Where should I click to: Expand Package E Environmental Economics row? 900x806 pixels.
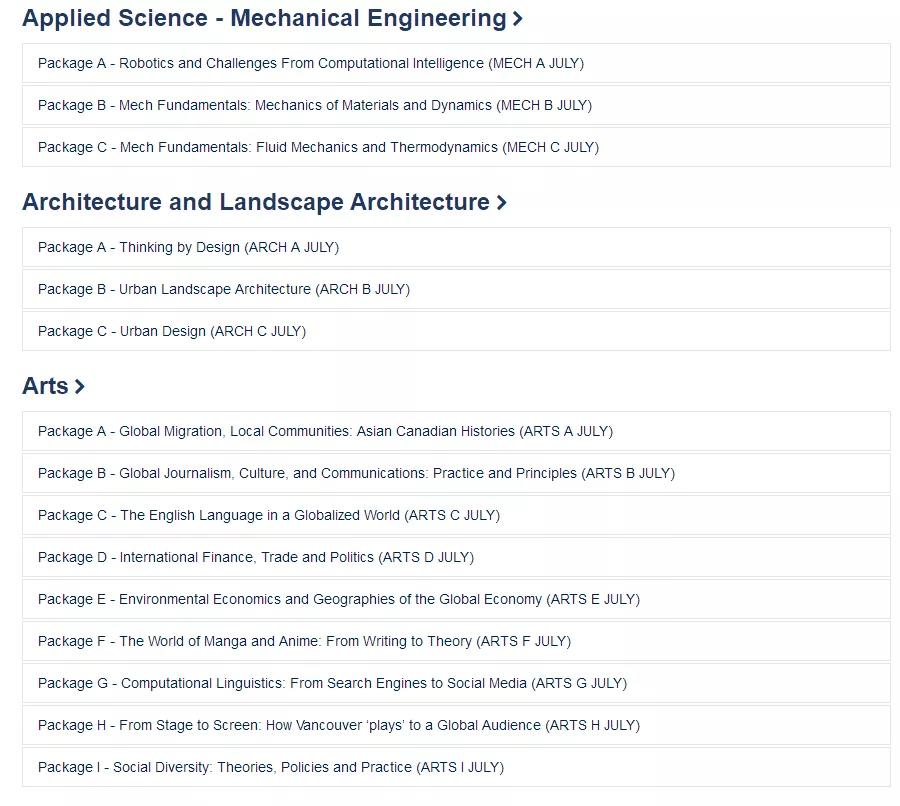[x=456, y=599]
